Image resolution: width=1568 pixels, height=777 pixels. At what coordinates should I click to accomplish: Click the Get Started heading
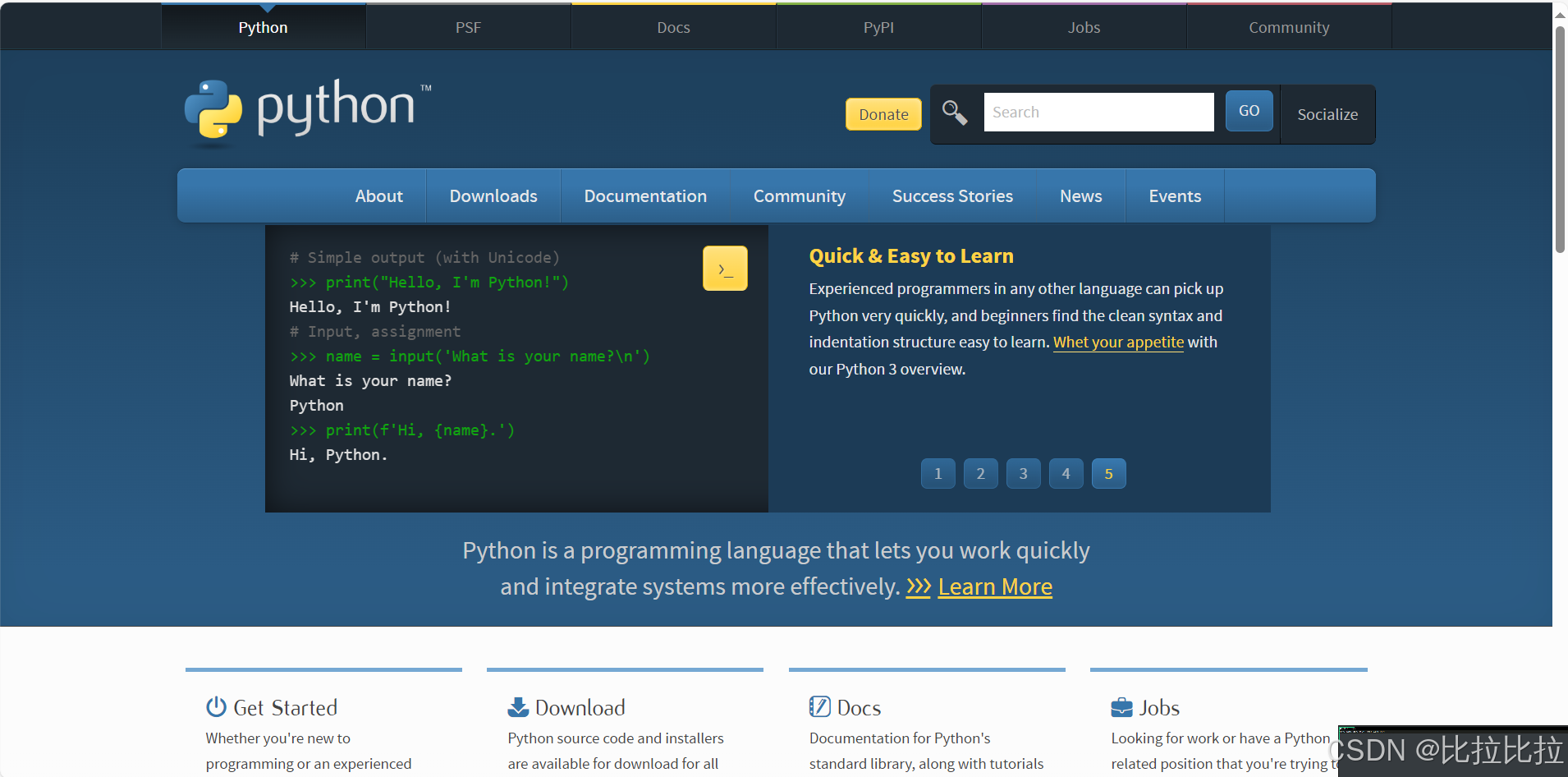point(285,707)
